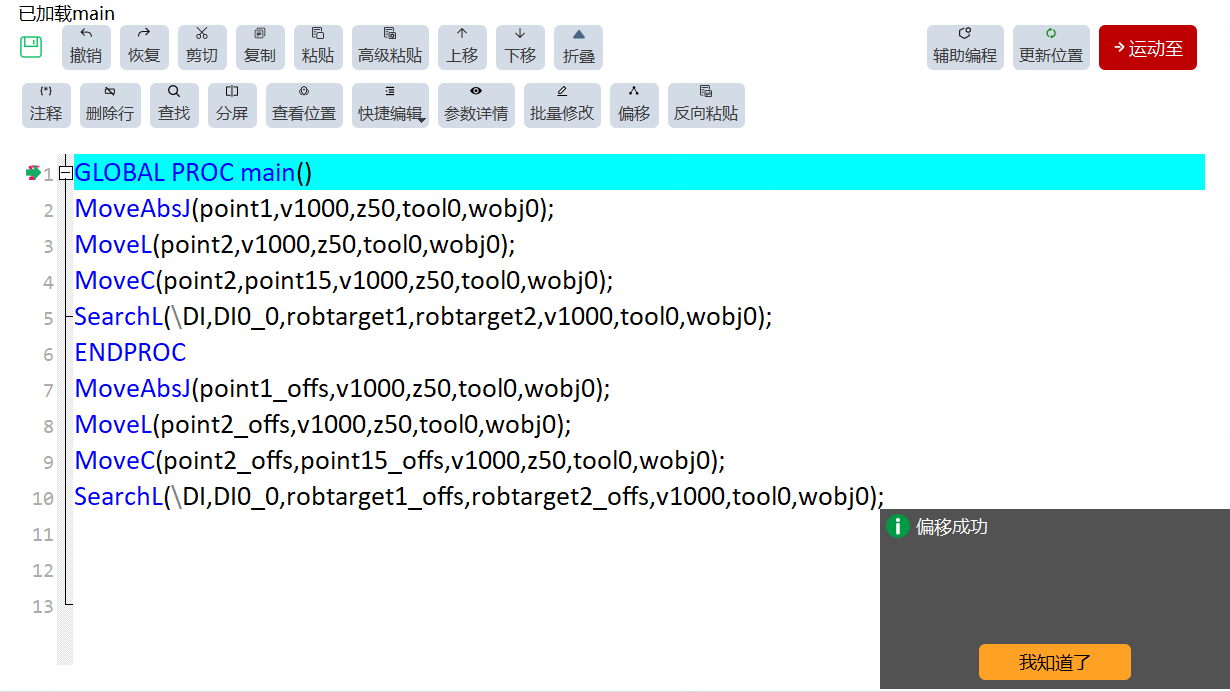Dismiss notification with 我知道了
This screenshot has height=692, width=1230.
[x=1055, y=662]
